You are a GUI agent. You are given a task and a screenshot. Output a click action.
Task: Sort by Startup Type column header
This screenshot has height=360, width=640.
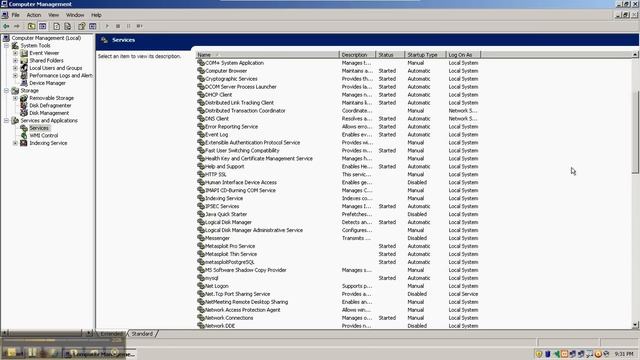[x=425, y=55]
